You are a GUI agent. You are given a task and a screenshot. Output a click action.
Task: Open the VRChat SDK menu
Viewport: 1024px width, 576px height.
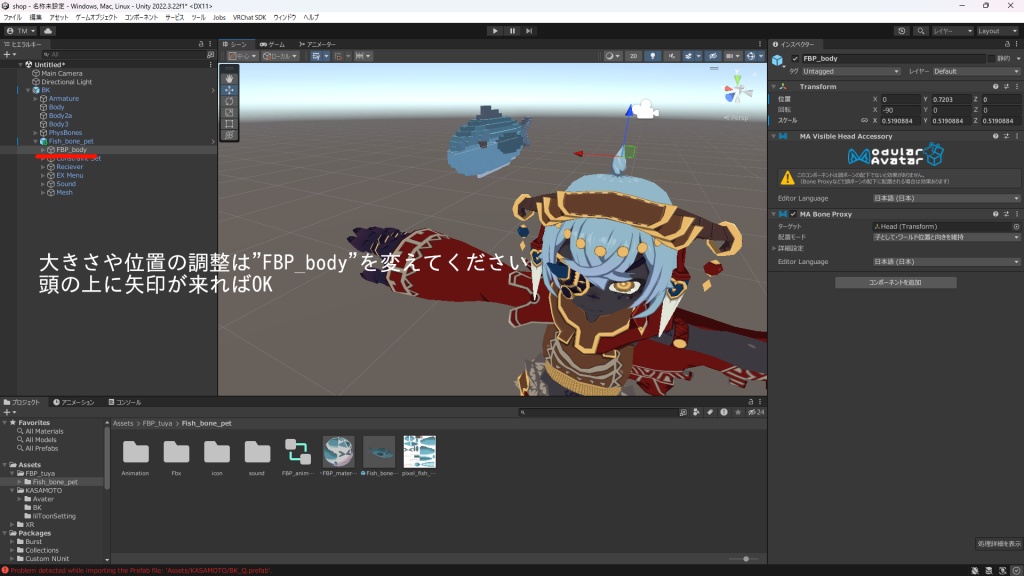point(249,18)
